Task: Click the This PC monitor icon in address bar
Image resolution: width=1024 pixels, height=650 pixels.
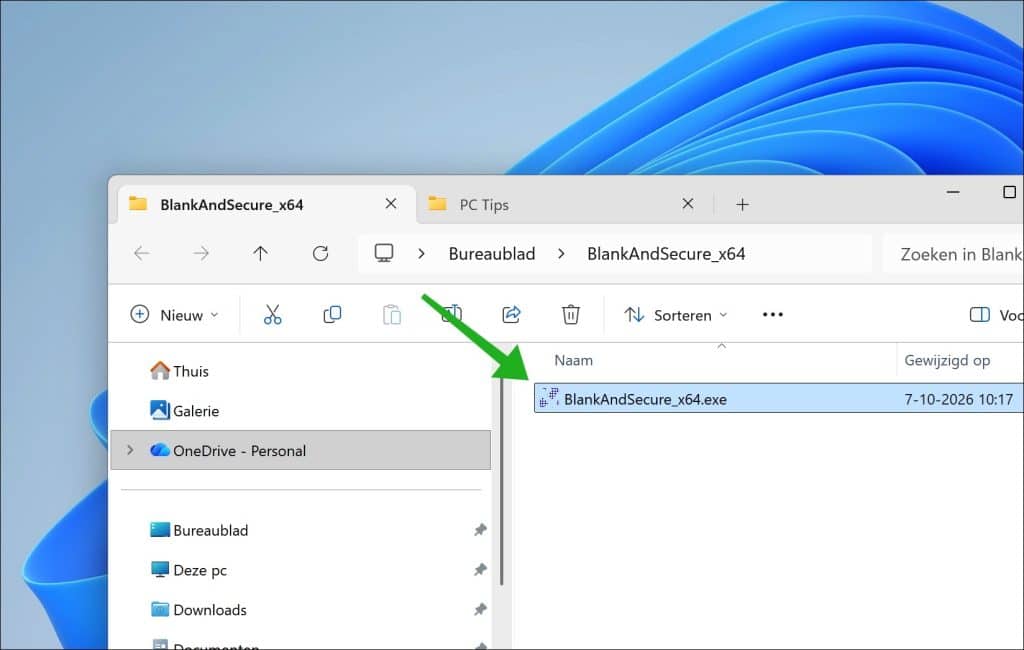Action: pyautogui.click(x=384, y=253)
